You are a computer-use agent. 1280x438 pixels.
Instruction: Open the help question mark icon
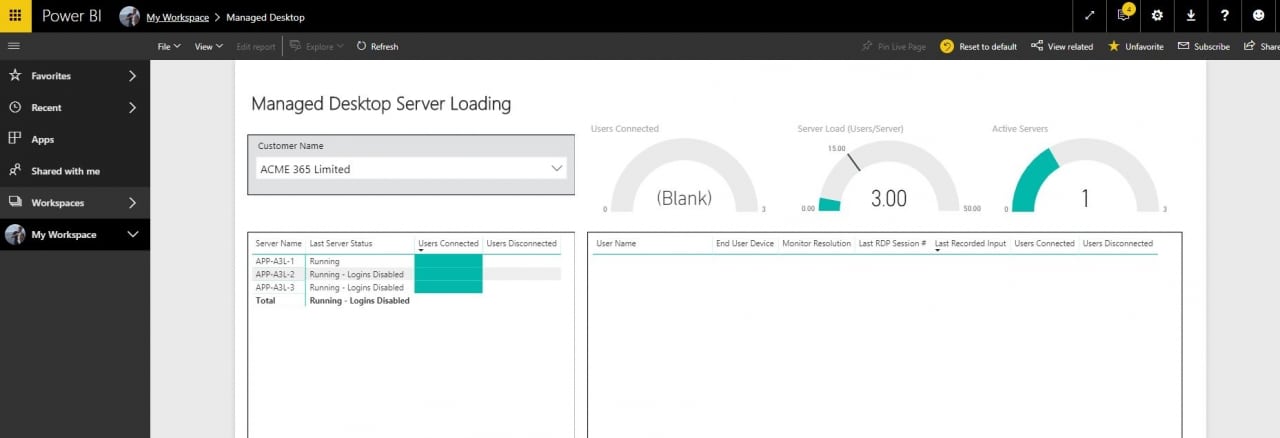coord(1224,16)
